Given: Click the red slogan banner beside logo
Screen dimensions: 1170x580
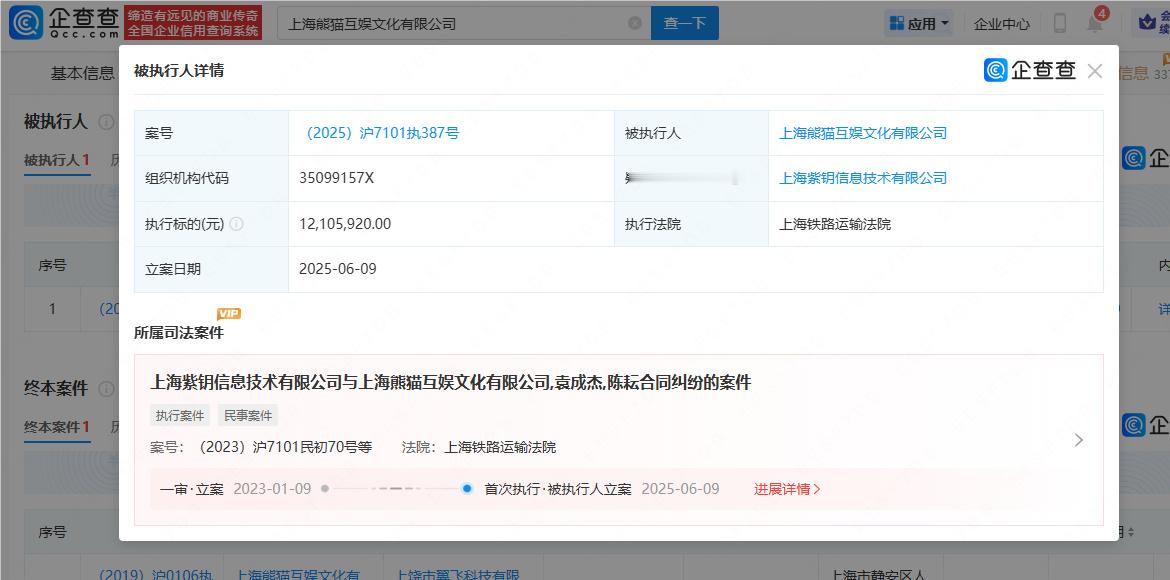Looking at the screenshot, I should pyautogui.click(x=193, y=23).
